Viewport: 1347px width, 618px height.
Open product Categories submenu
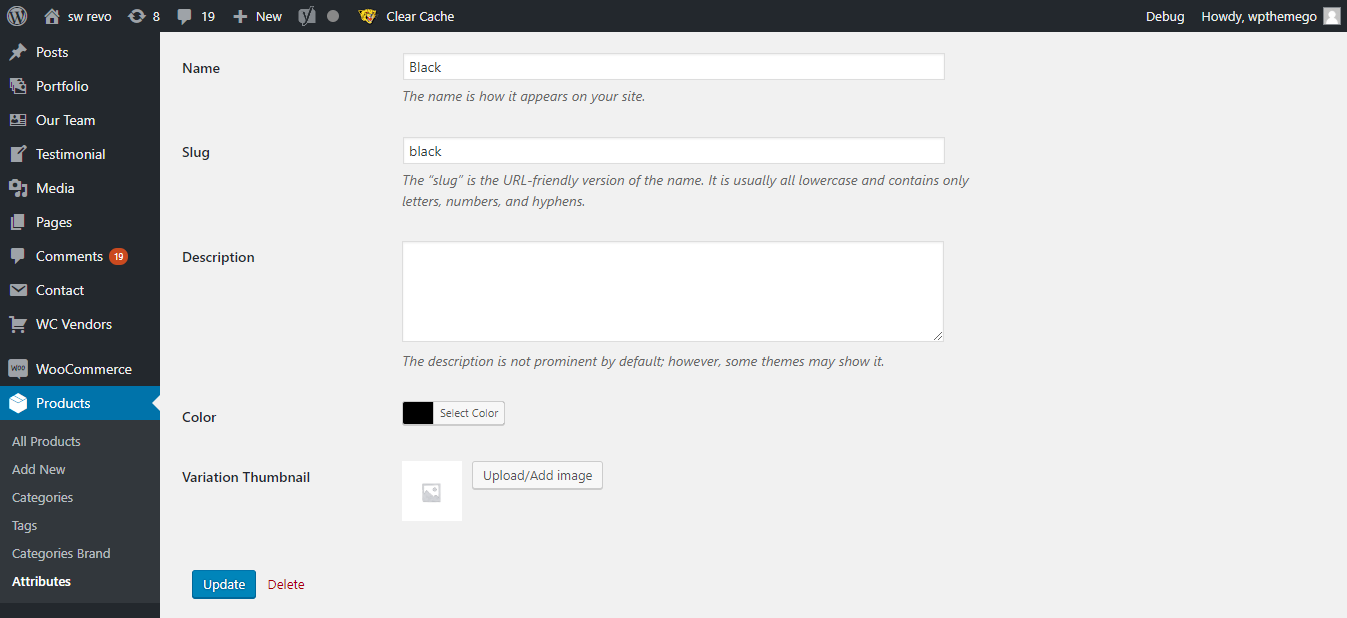pyautogui.click(x=42, y=497)
